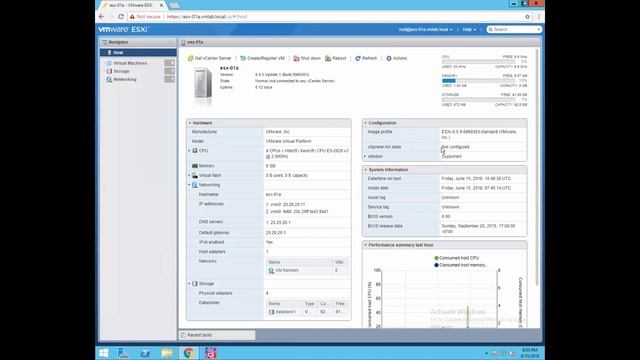Go back in browser history
Screen dimensions: 640x360
click(102, 17)
